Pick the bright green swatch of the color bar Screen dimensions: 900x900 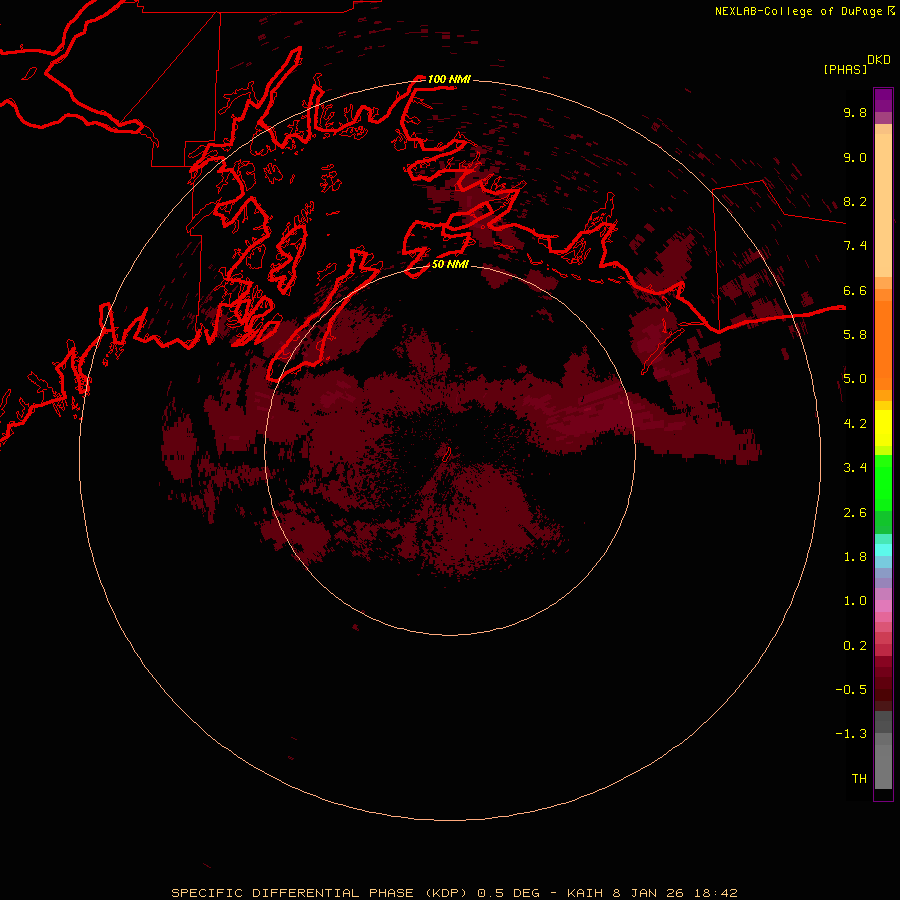[x=883, y=483]
